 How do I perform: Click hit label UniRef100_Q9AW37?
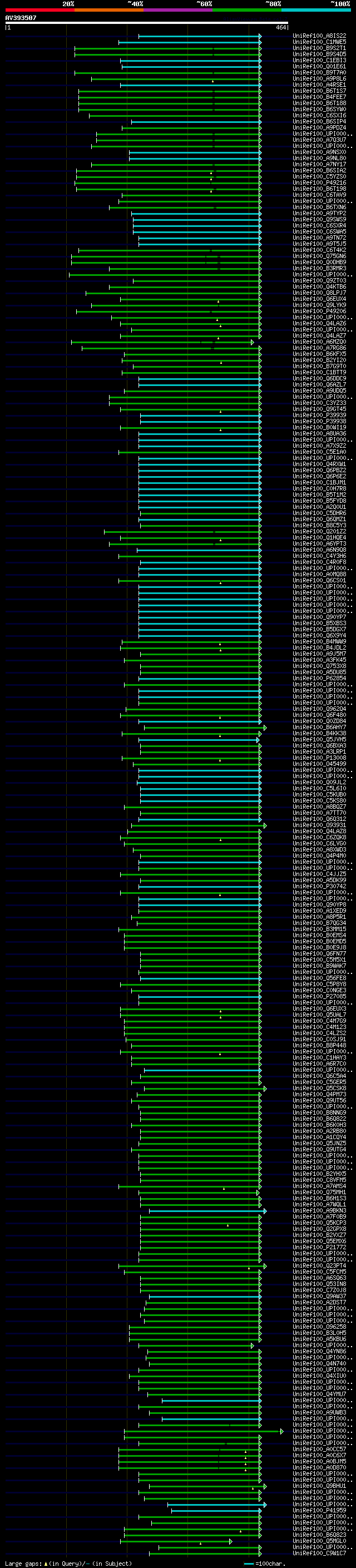[319, 1297]
